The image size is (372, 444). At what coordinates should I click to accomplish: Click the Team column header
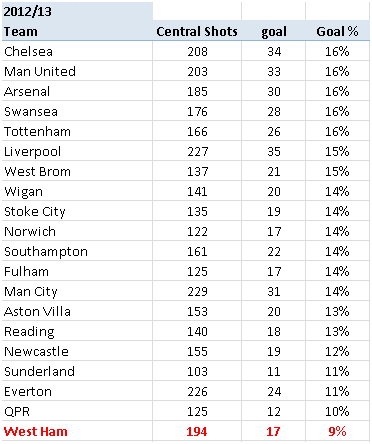77,31
